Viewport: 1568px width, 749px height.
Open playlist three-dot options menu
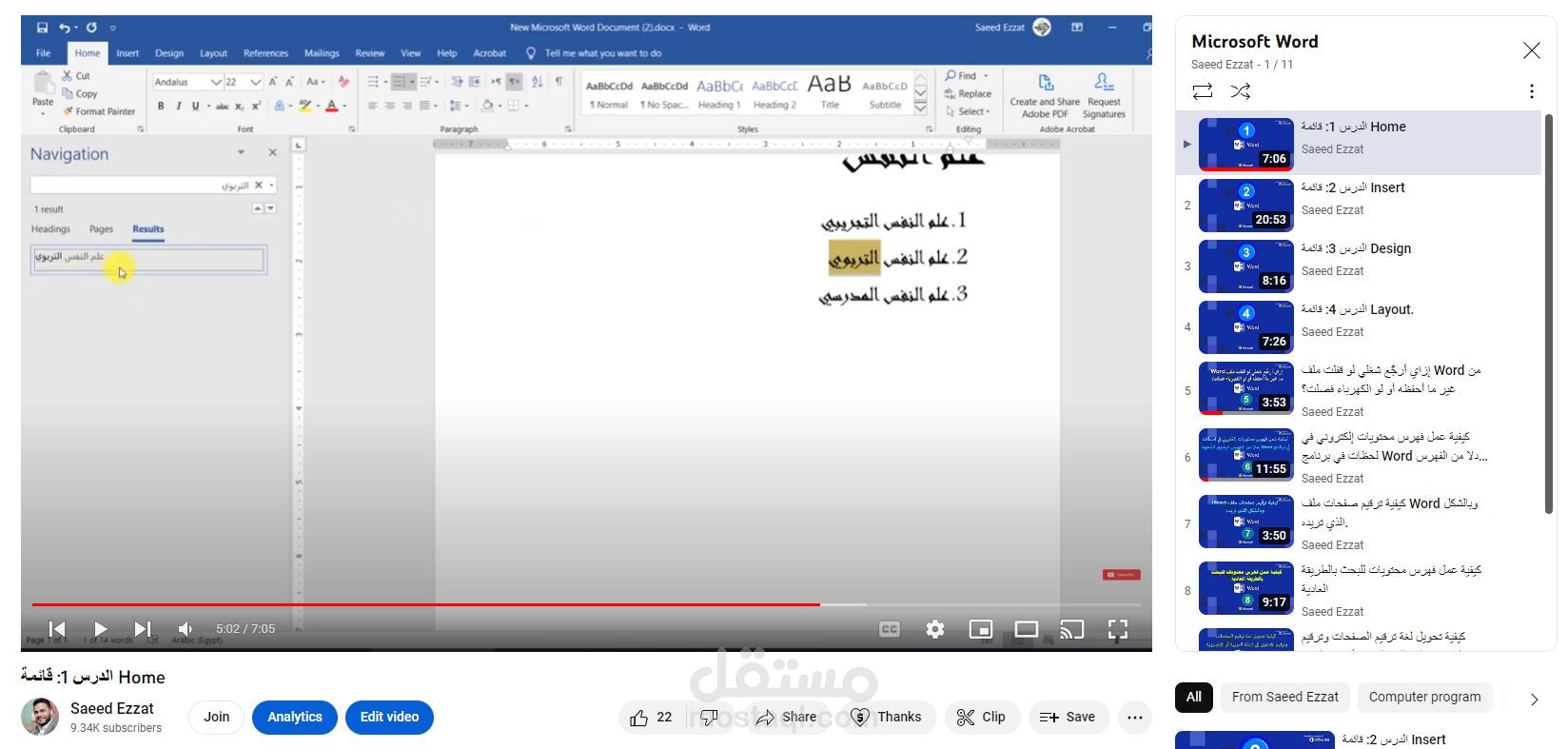(x=1531, y=91)
